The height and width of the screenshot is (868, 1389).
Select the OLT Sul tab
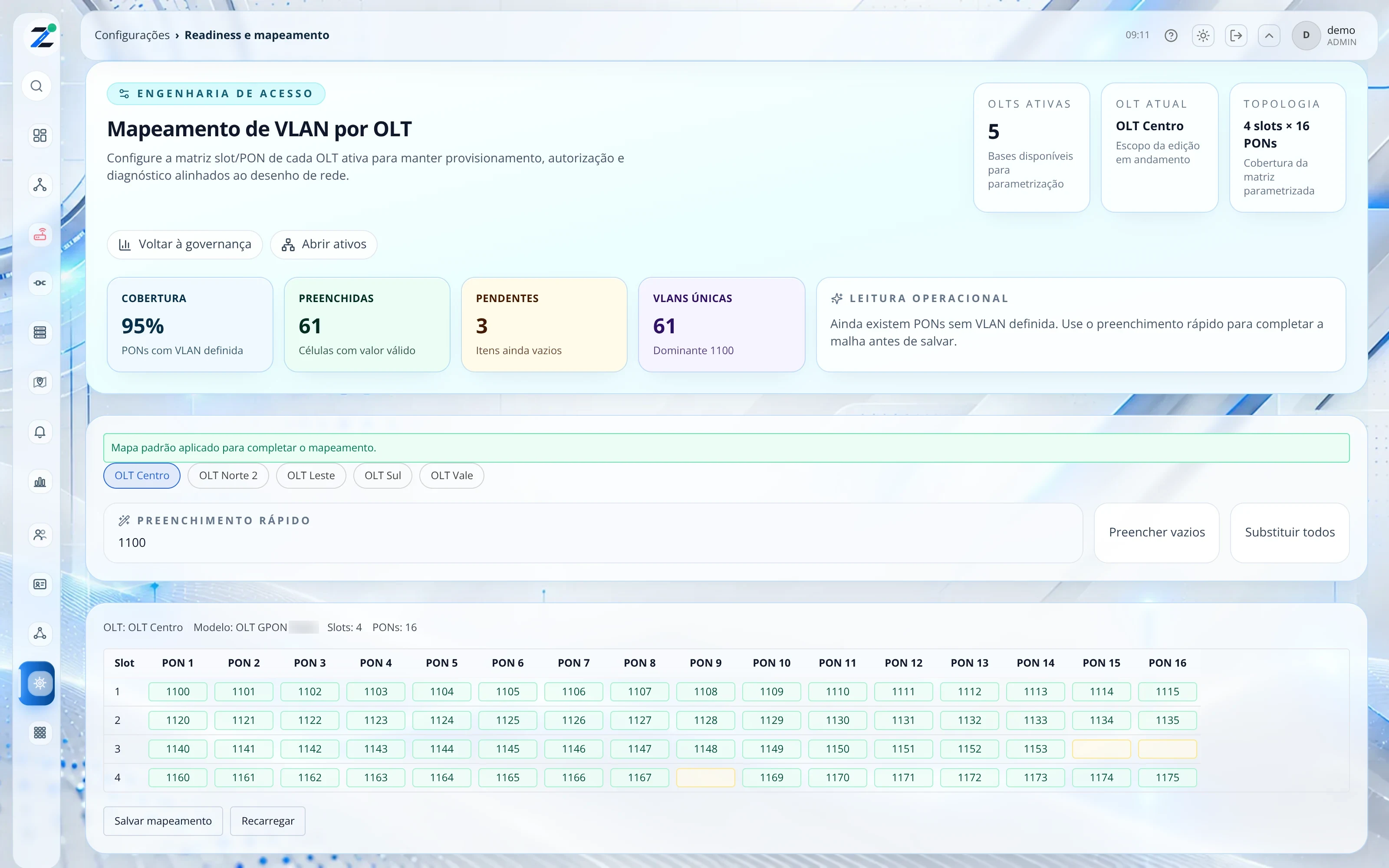tap(382, 475)
